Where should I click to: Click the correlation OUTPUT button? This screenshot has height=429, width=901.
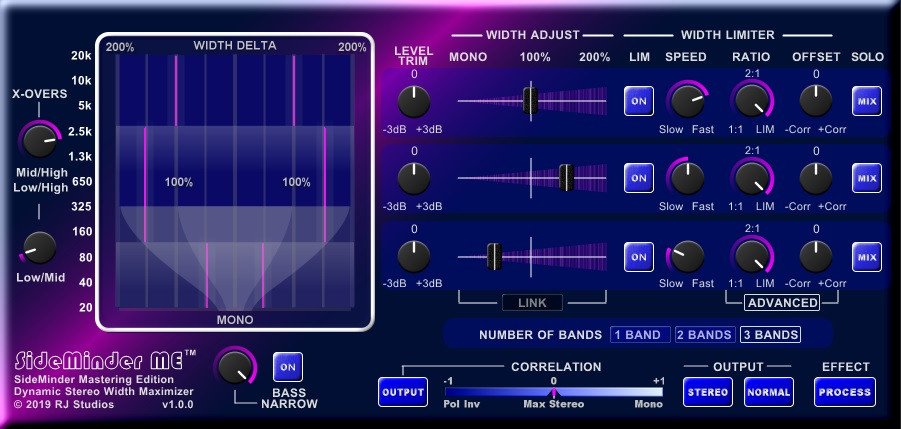tap(403, 392)
